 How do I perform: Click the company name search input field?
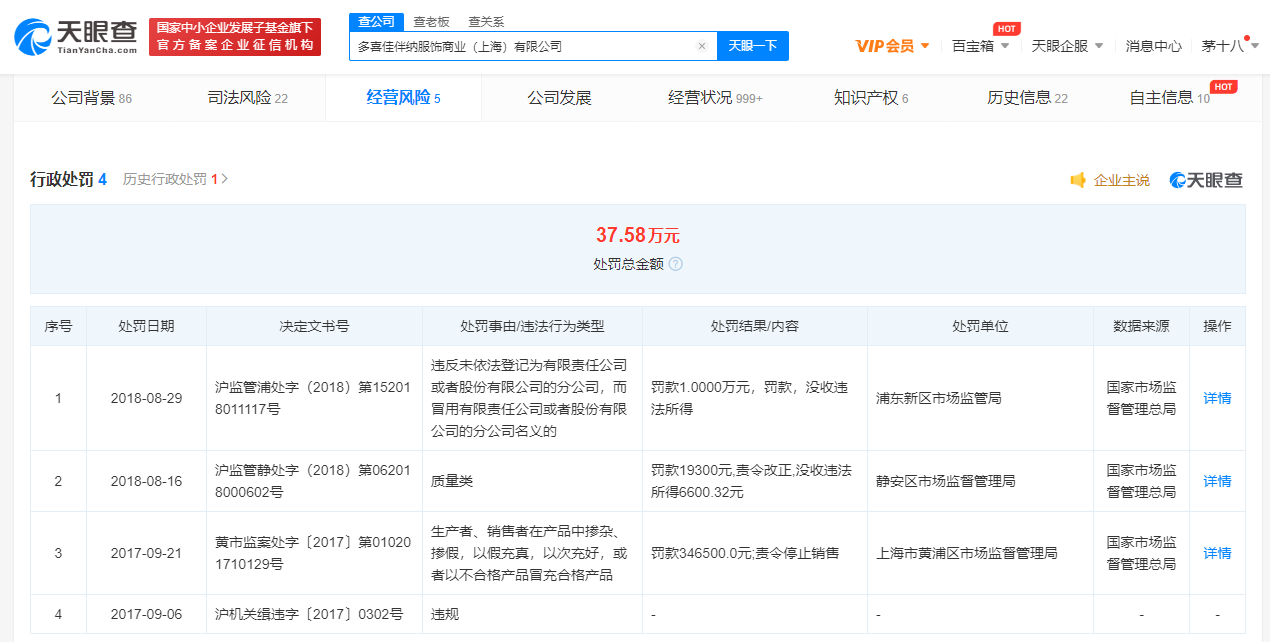coord(520,46)
